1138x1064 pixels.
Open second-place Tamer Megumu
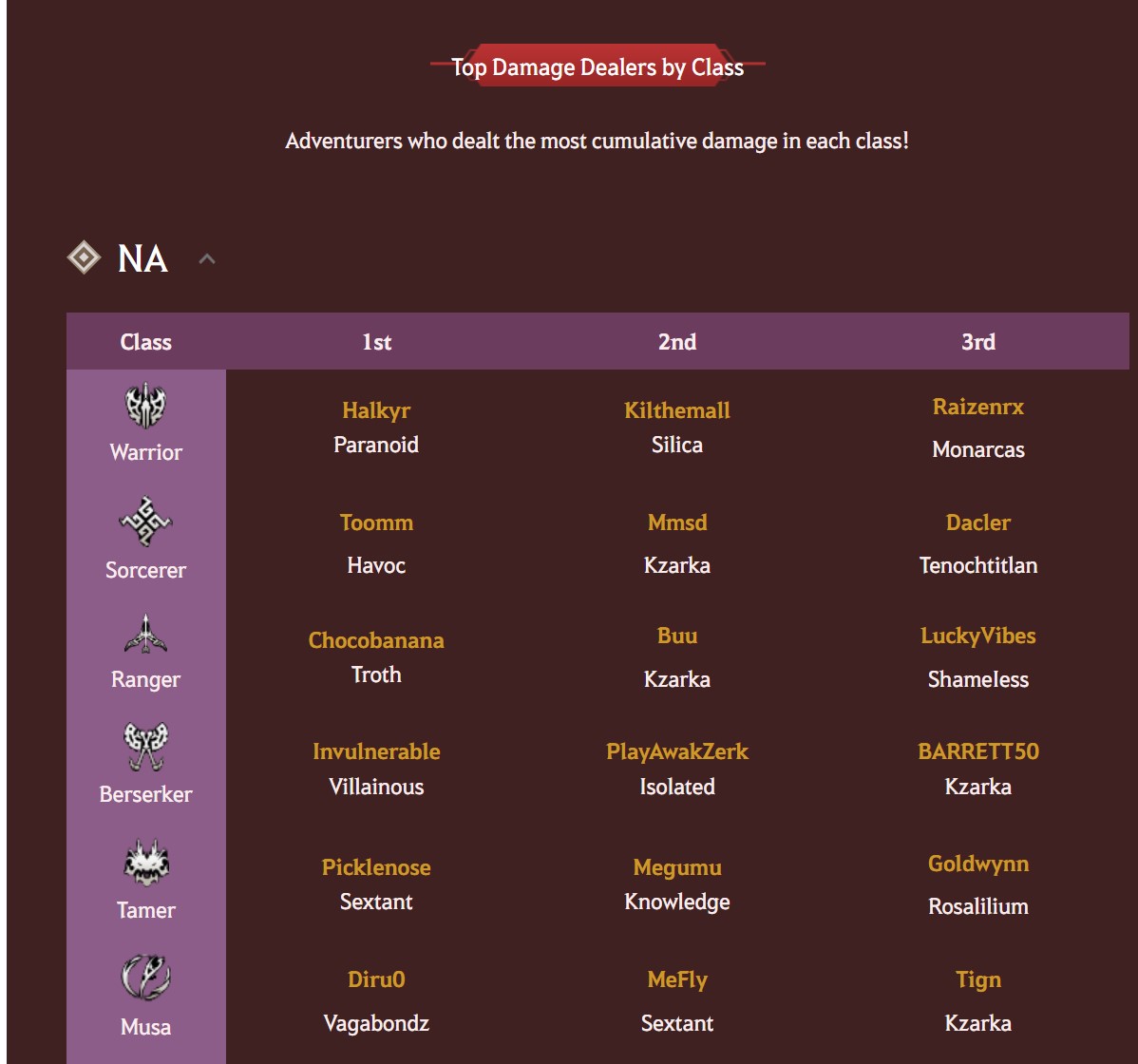[x=676, y=867]
